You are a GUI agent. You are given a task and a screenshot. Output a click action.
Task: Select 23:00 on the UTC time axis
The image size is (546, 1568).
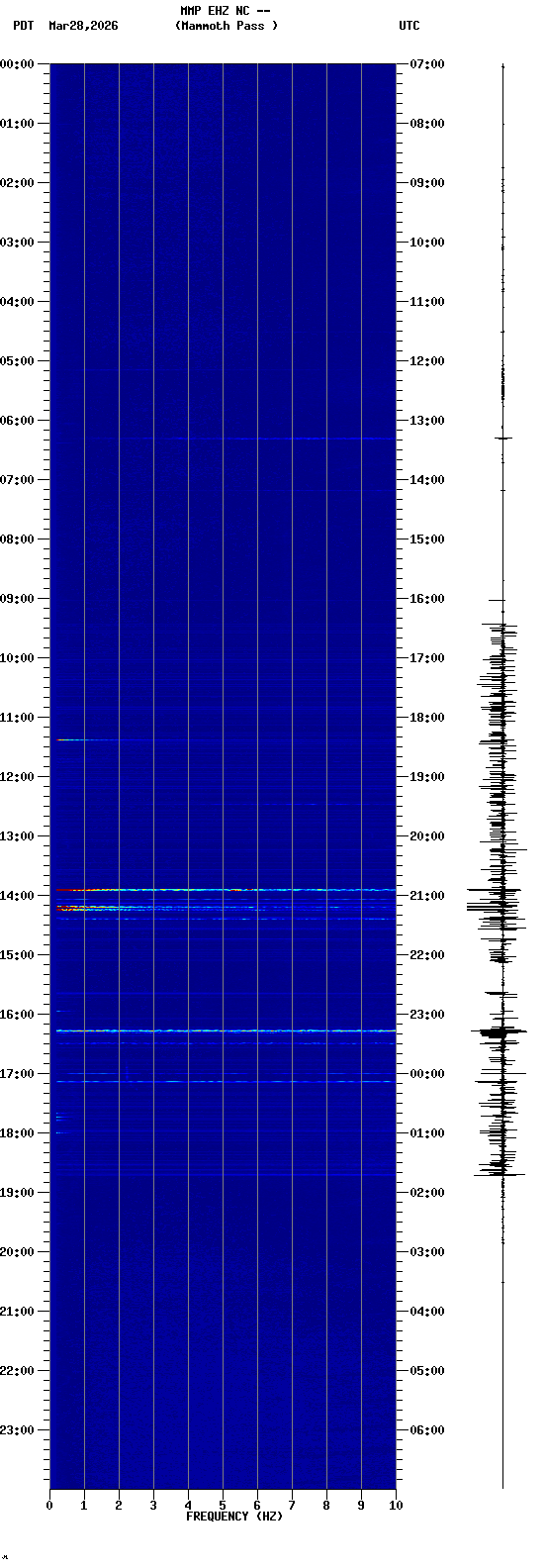click(427, 1015)
